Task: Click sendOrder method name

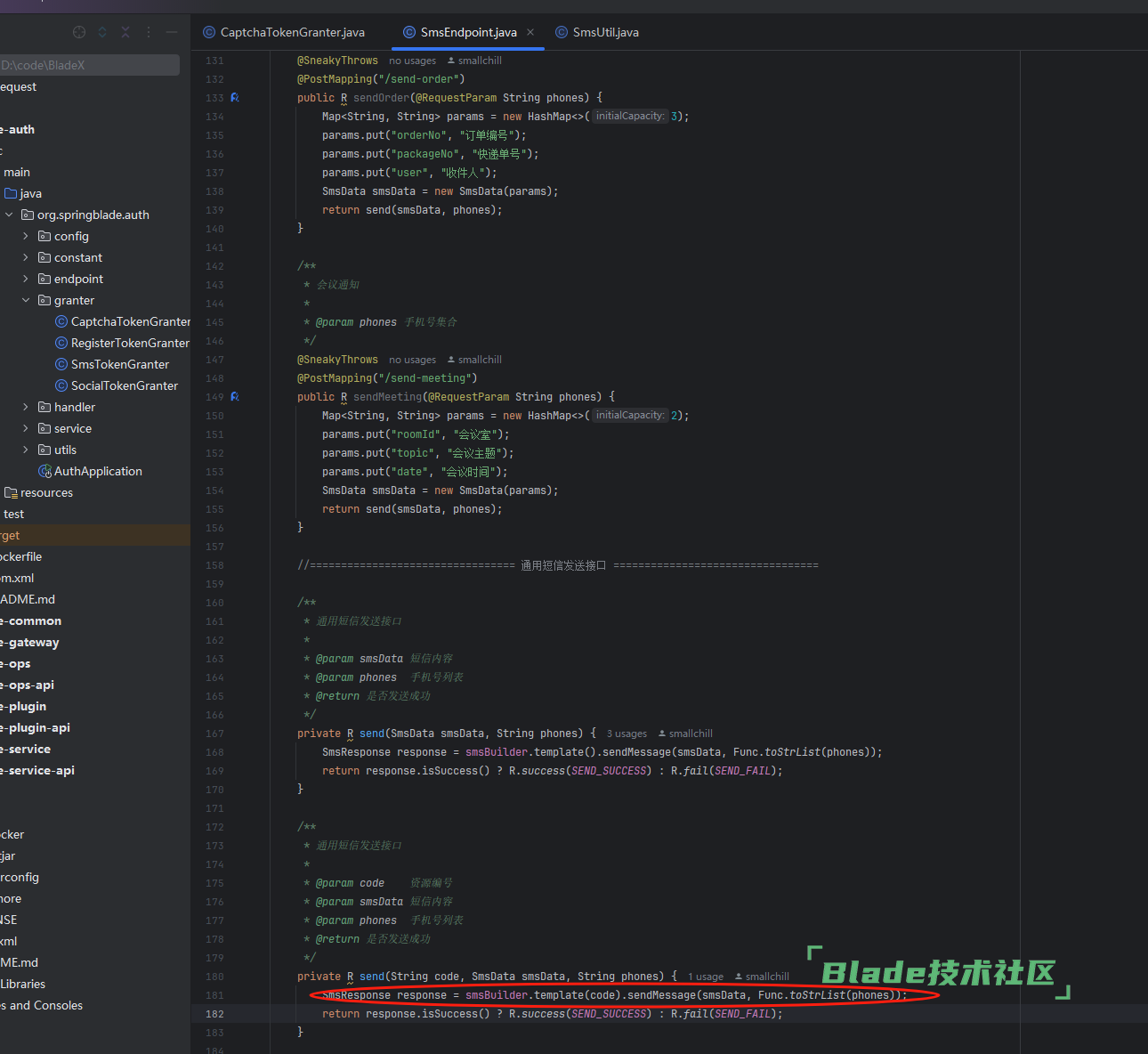Action: pos(381,98)
